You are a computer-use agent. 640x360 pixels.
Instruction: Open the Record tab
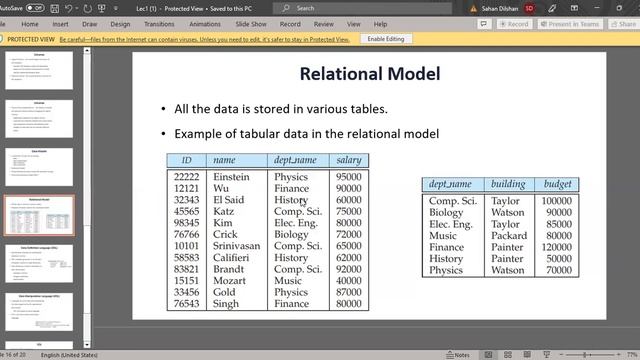290,24
